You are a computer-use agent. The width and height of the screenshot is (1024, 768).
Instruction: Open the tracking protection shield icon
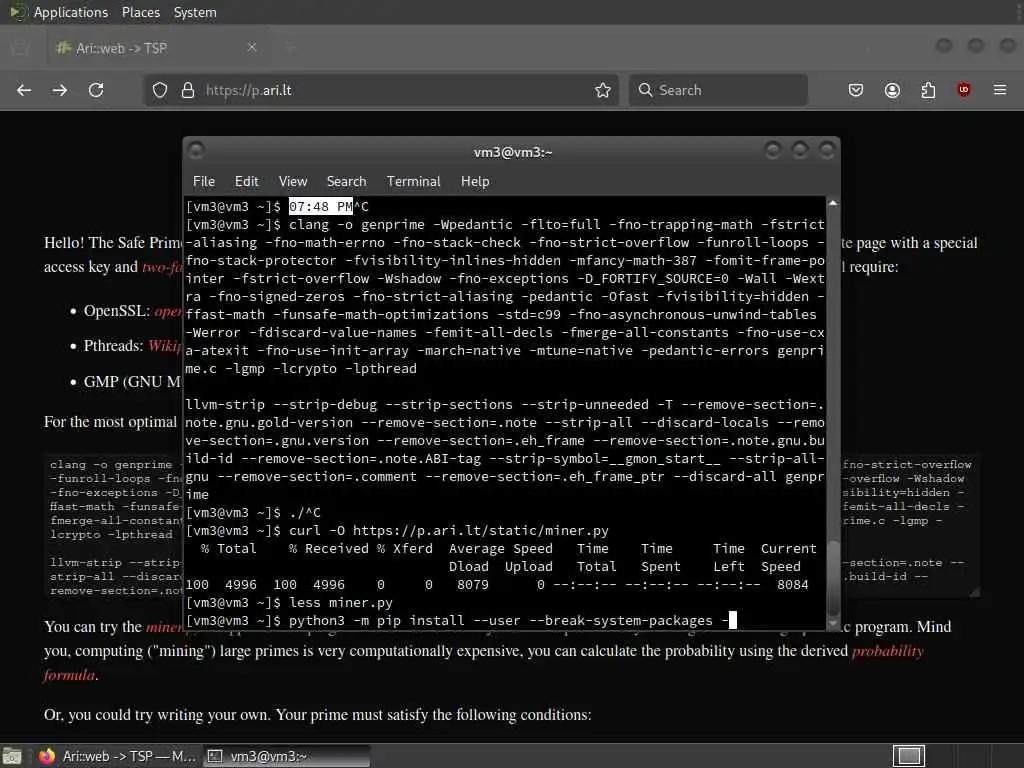point(160,90)
